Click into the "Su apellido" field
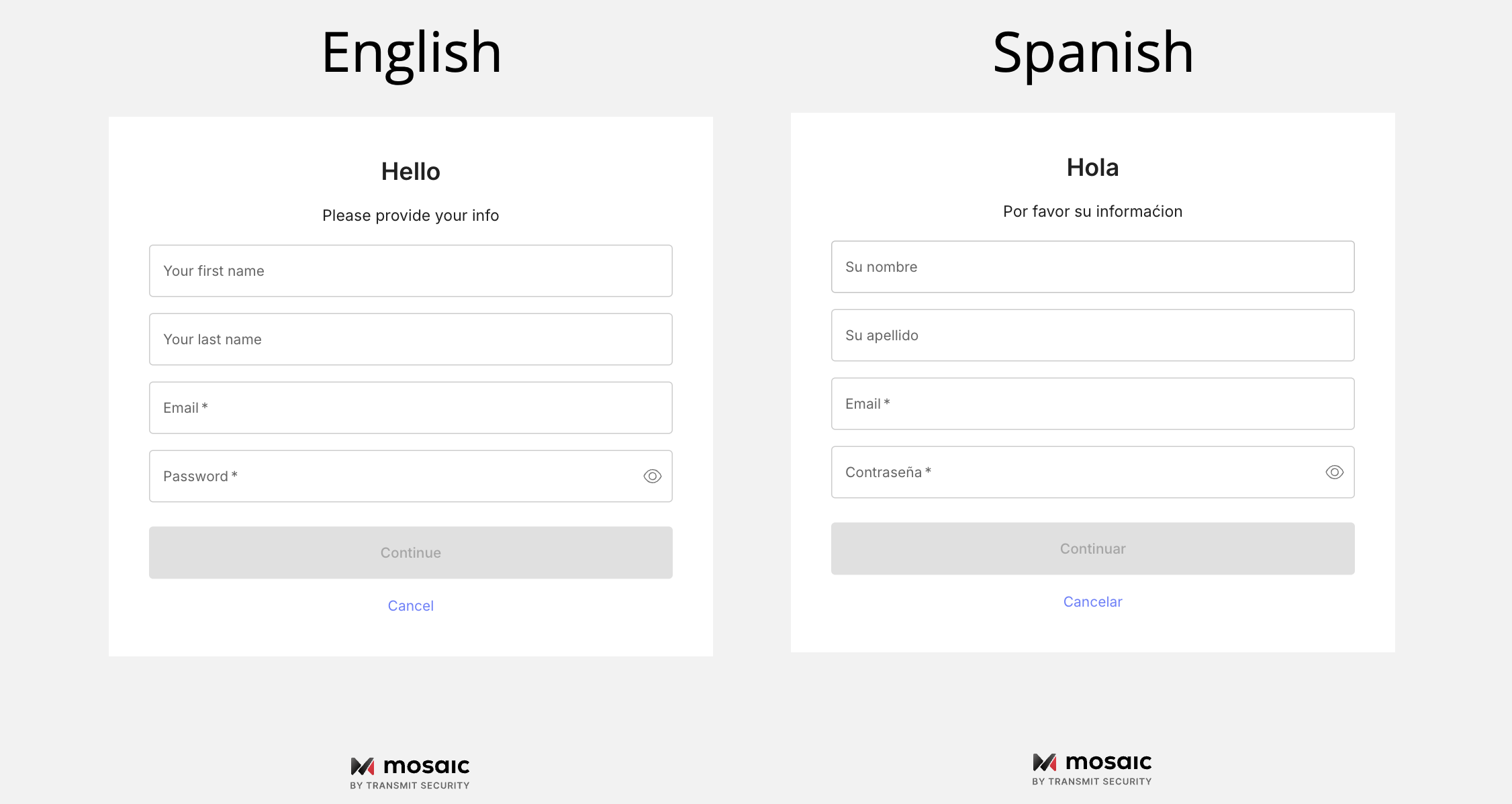 1092,336
